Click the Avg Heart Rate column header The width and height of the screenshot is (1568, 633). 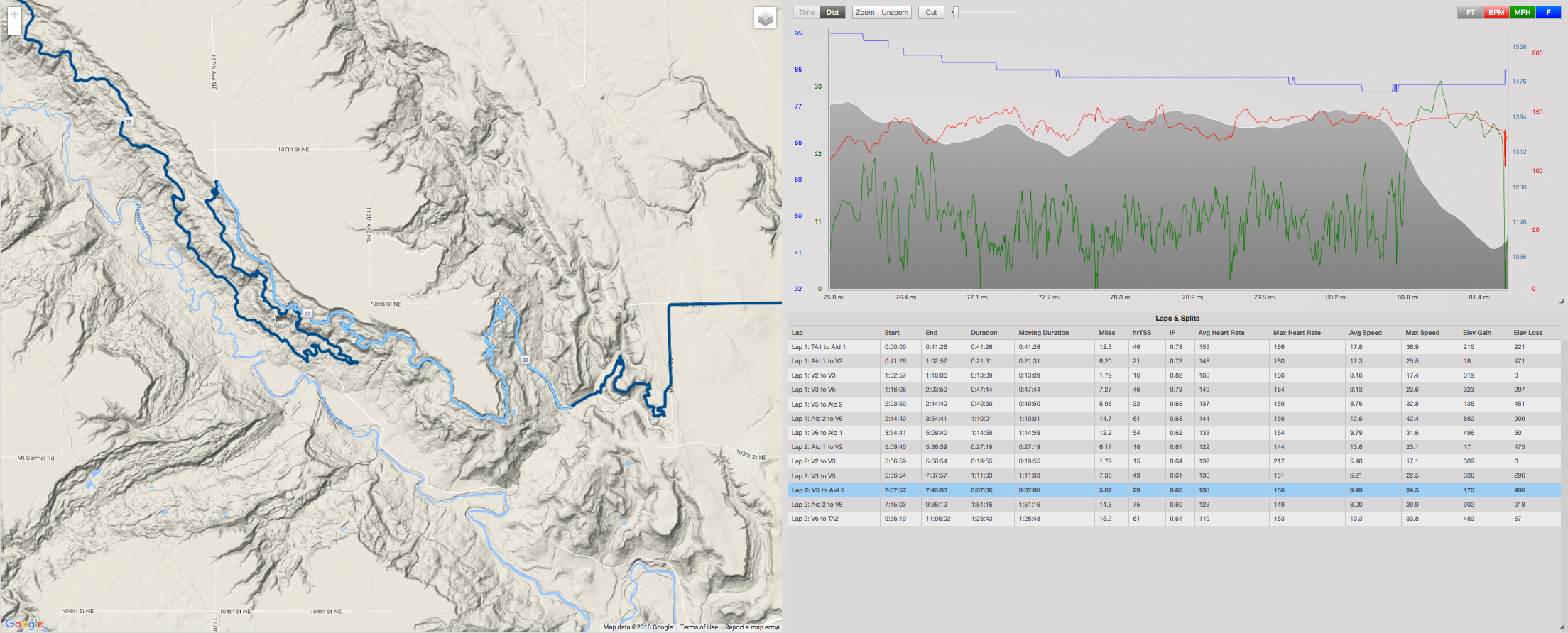(1221, 333)
